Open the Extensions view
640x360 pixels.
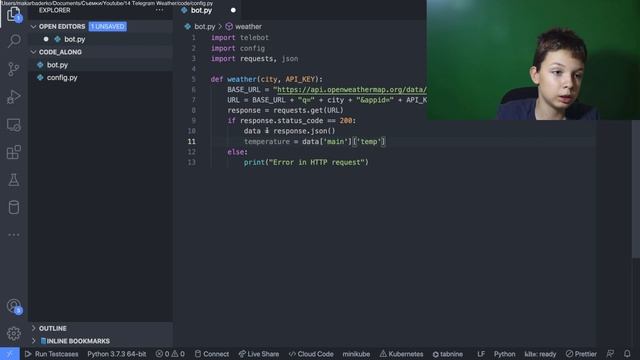pos(13,152)
